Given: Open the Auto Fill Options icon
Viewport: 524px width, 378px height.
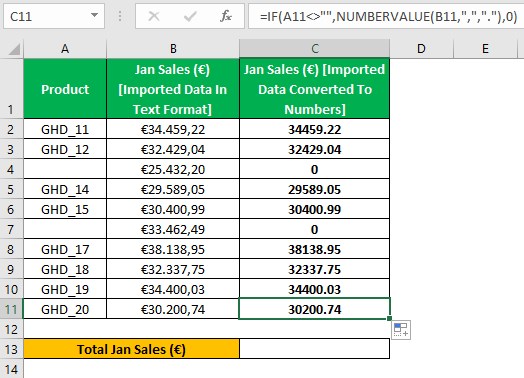Looking at the screenshot, I should [401, 330].
